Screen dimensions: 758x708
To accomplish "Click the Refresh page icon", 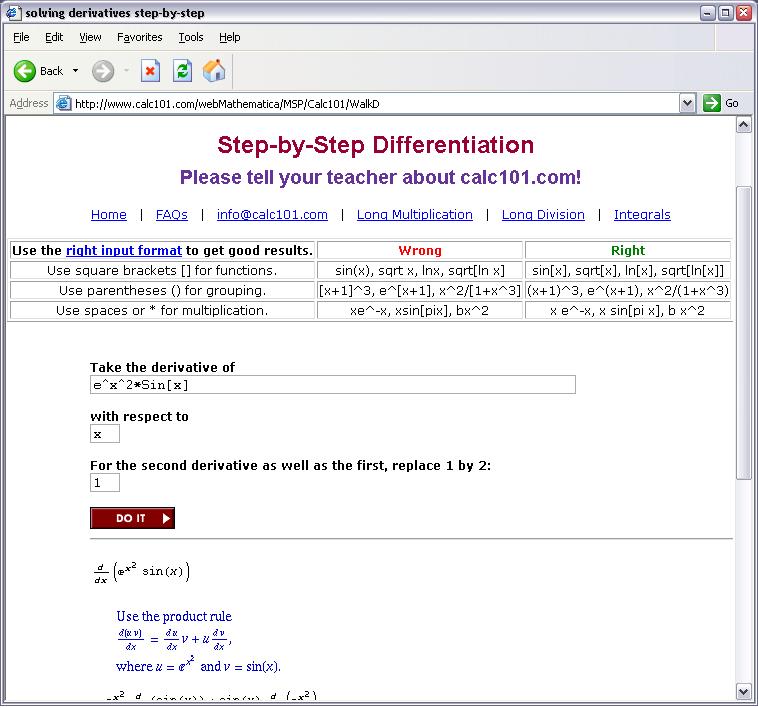I will pyautogui.click(x=182, y=71).
